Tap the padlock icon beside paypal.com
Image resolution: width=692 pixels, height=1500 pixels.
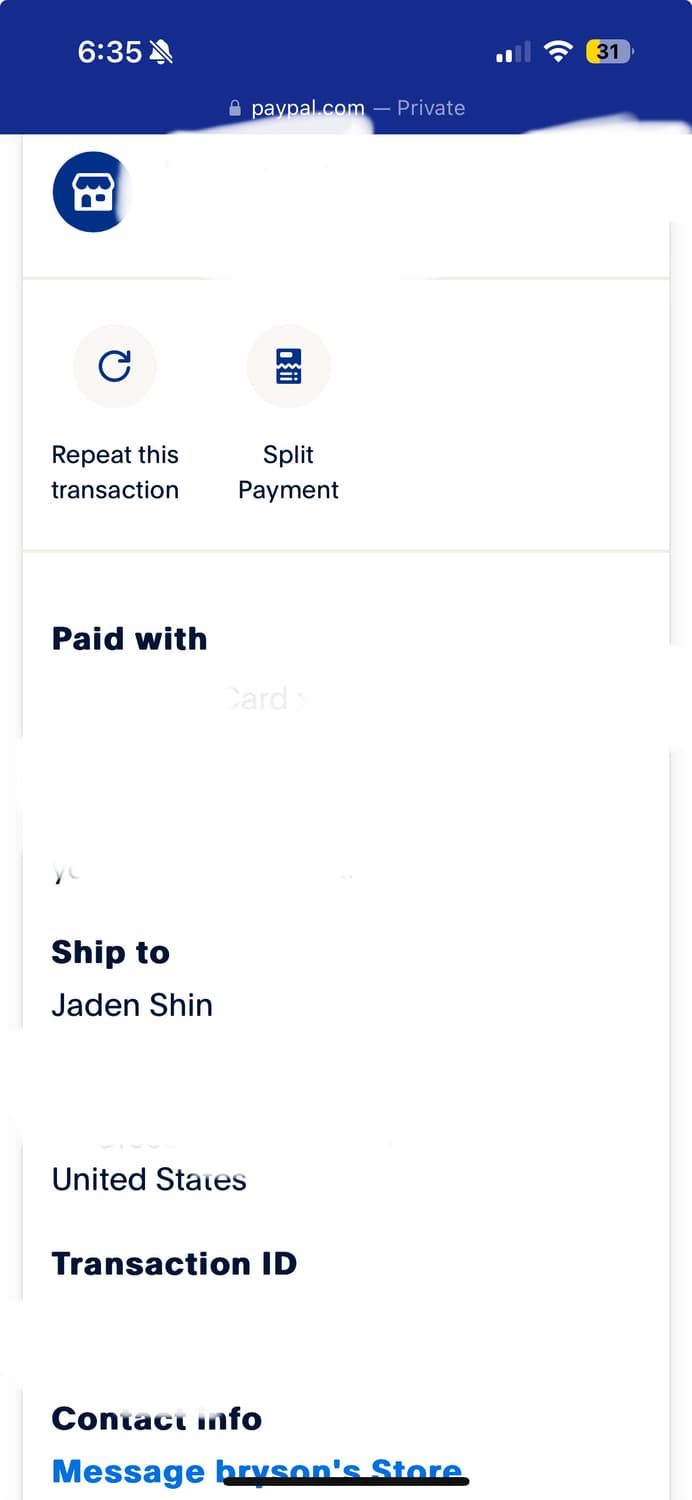click(236, 108)
